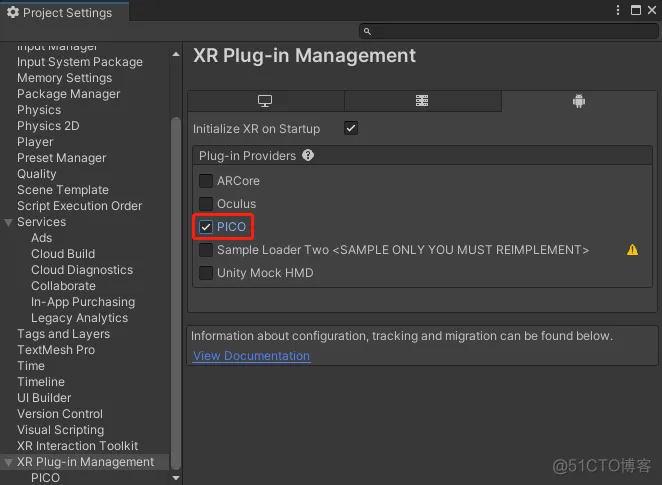Open the Plug-in Providers help icon

308,155
